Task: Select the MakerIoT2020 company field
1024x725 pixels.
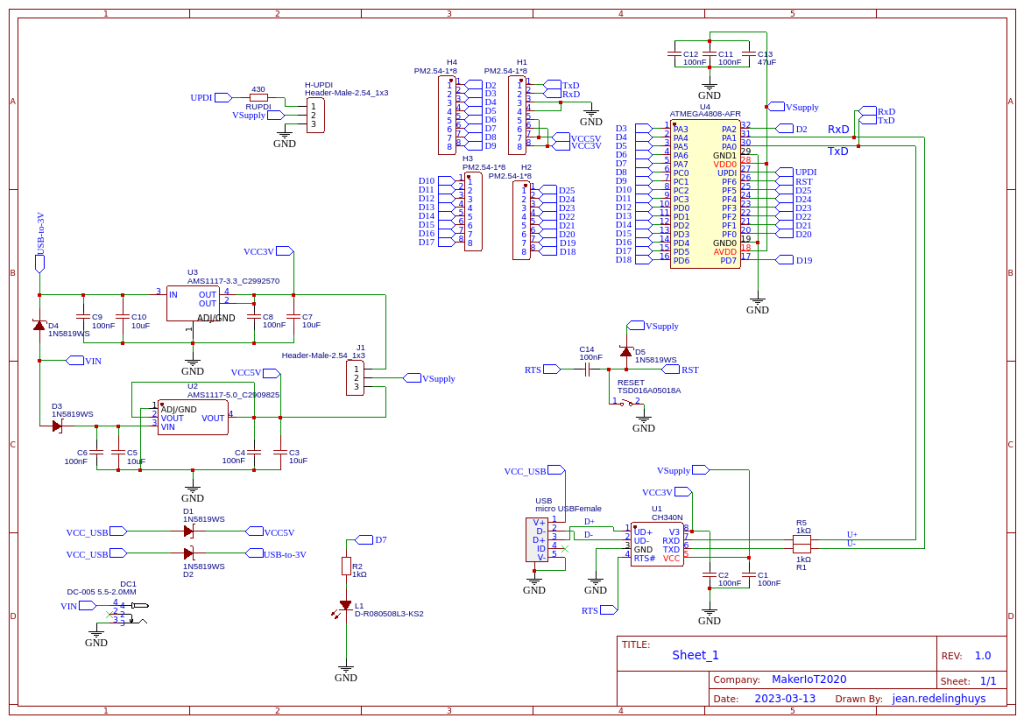Action: [808, 679]
